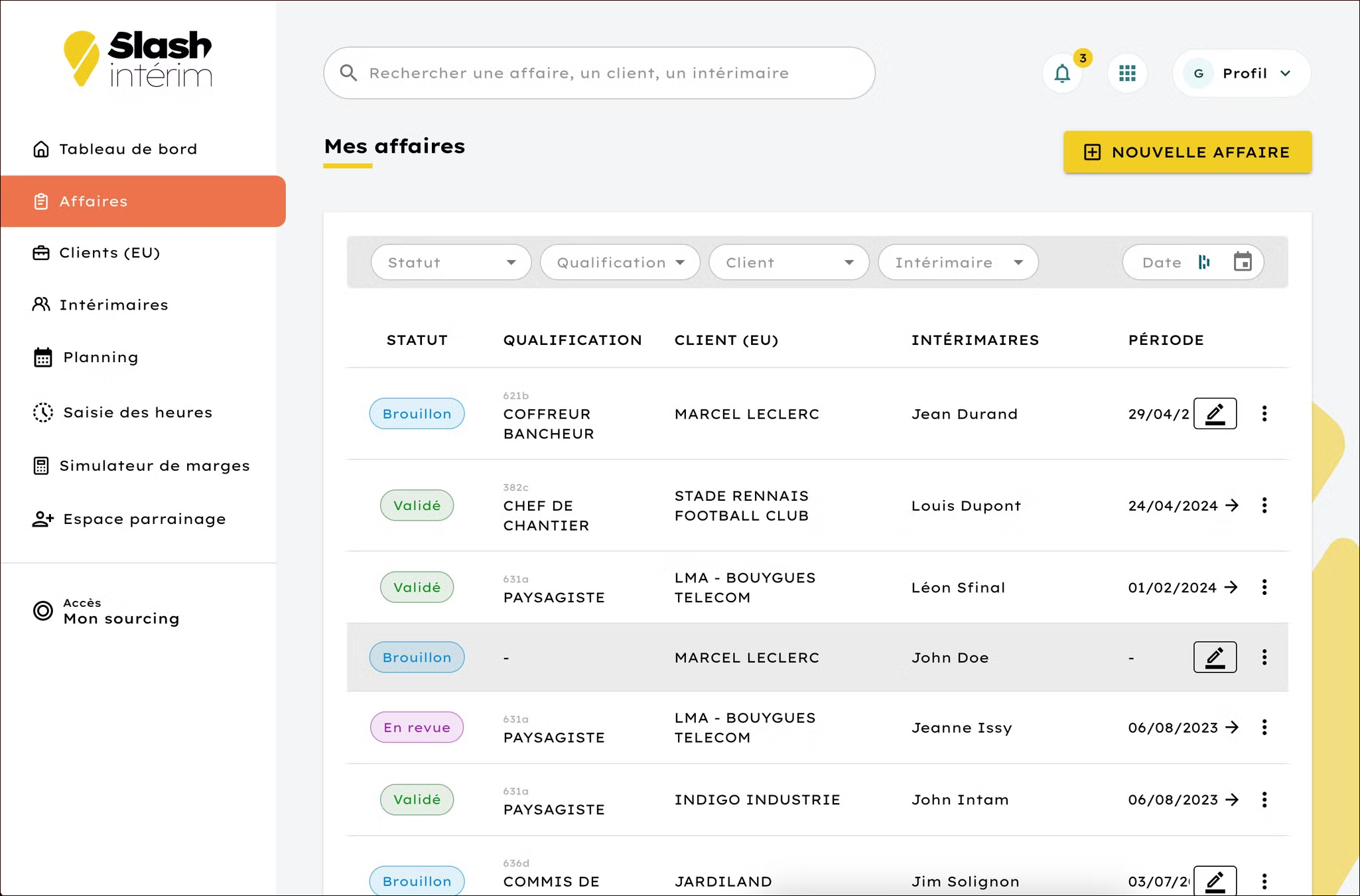Click the edit pencil for John Doe

point(1215,657)
